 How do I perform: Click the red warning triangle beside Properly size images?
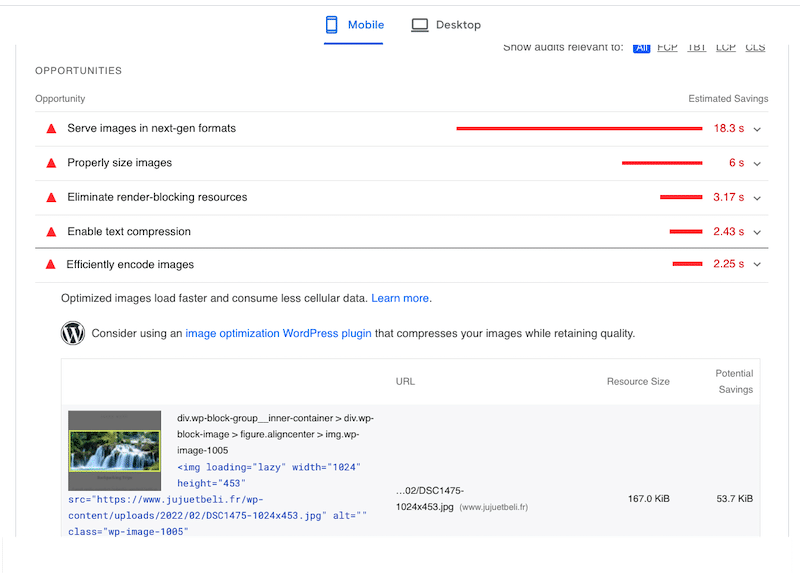click(52, 163)
